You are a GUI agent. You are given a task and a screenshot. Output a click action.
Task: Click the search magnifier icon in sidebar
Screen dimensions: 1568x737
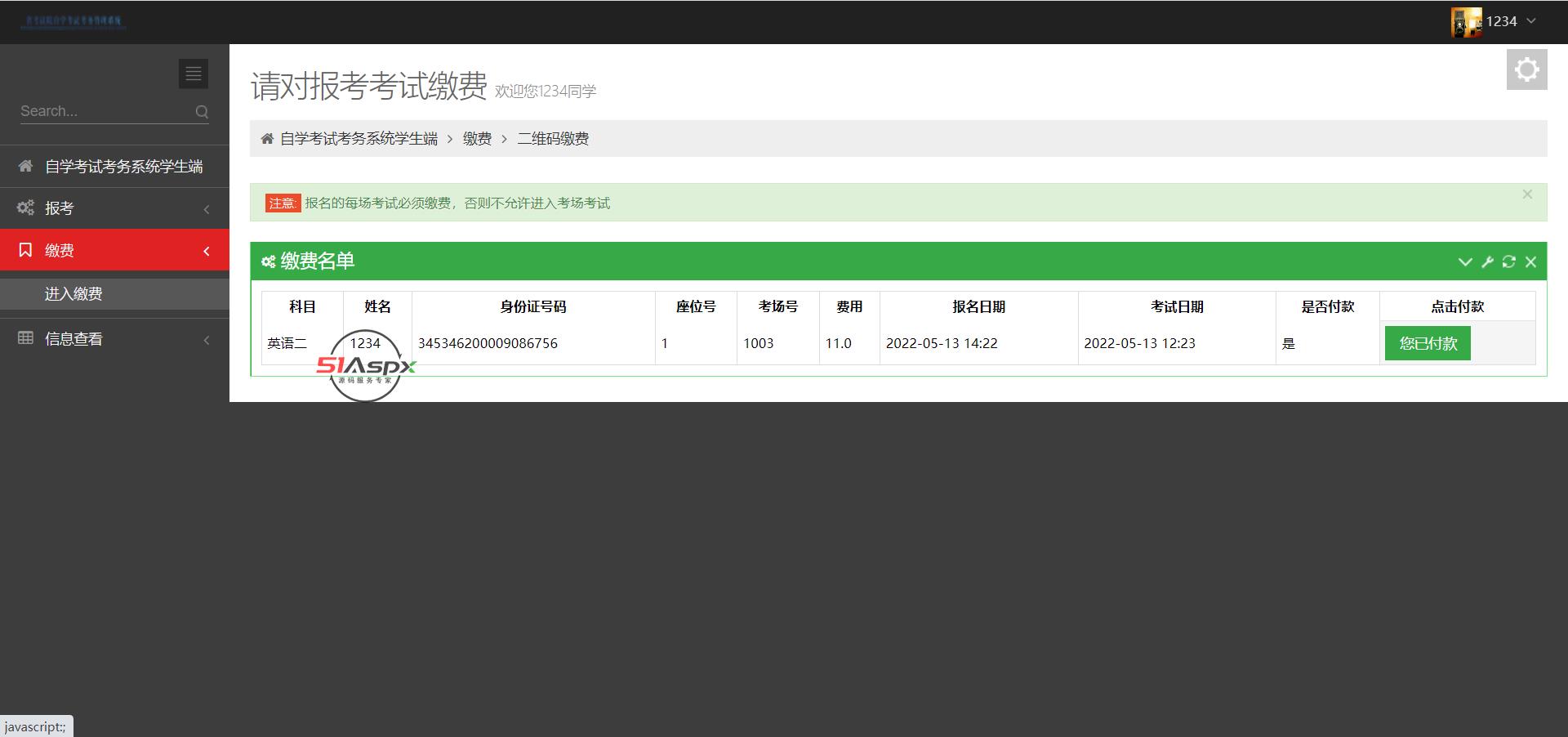[x=202, y=112]
